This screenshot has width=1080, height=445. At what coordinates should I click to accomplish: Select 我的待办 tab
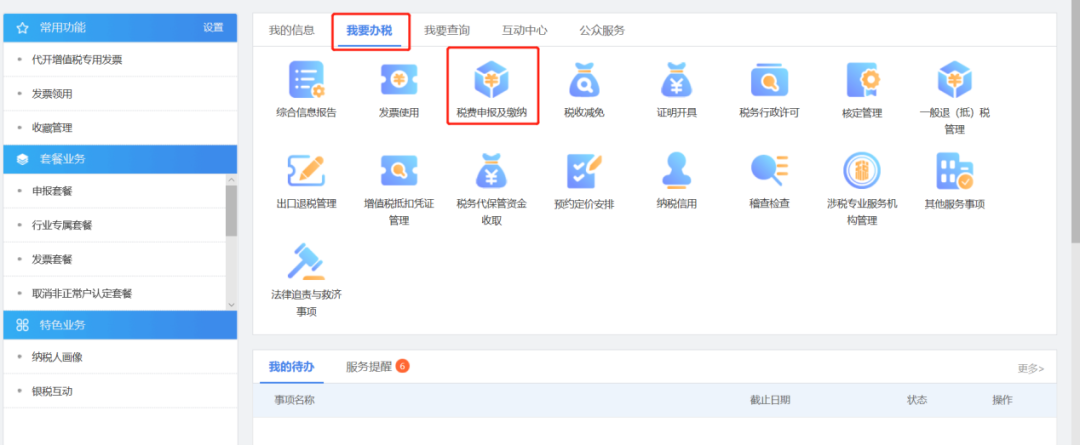(x=291, y=366)
